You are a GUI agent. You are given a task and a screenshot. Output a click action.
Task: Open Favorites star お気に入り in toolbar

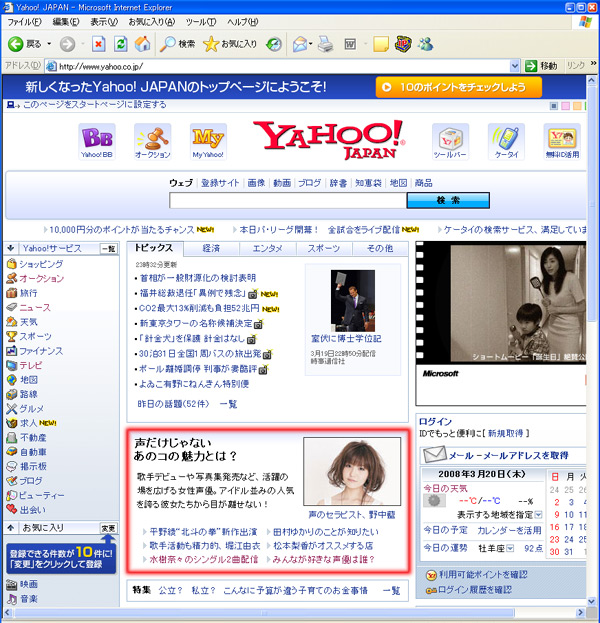[230, 44]
